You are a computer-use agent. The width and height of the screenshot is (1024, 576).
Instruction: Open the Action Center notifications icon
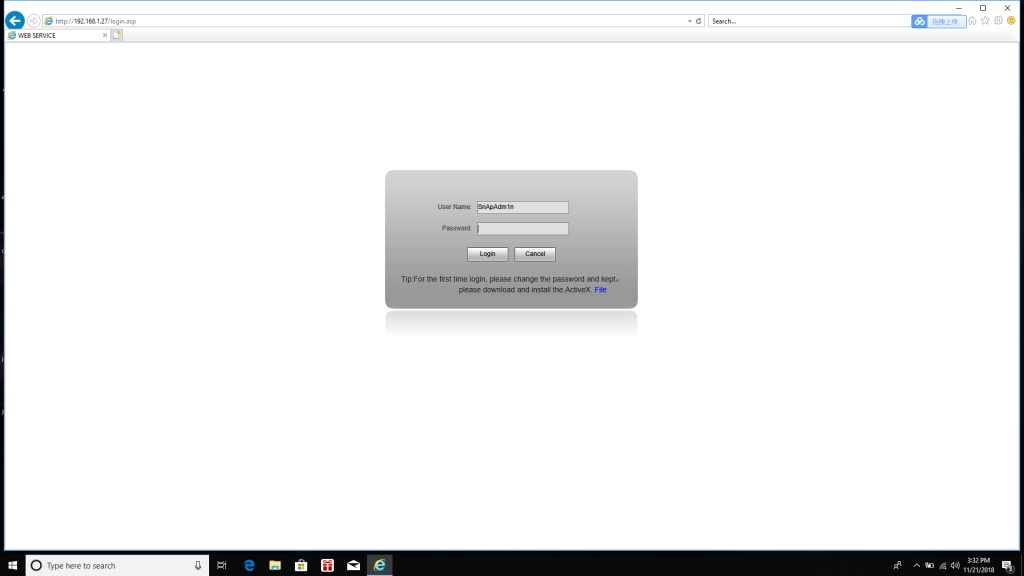click(1008, 566)
